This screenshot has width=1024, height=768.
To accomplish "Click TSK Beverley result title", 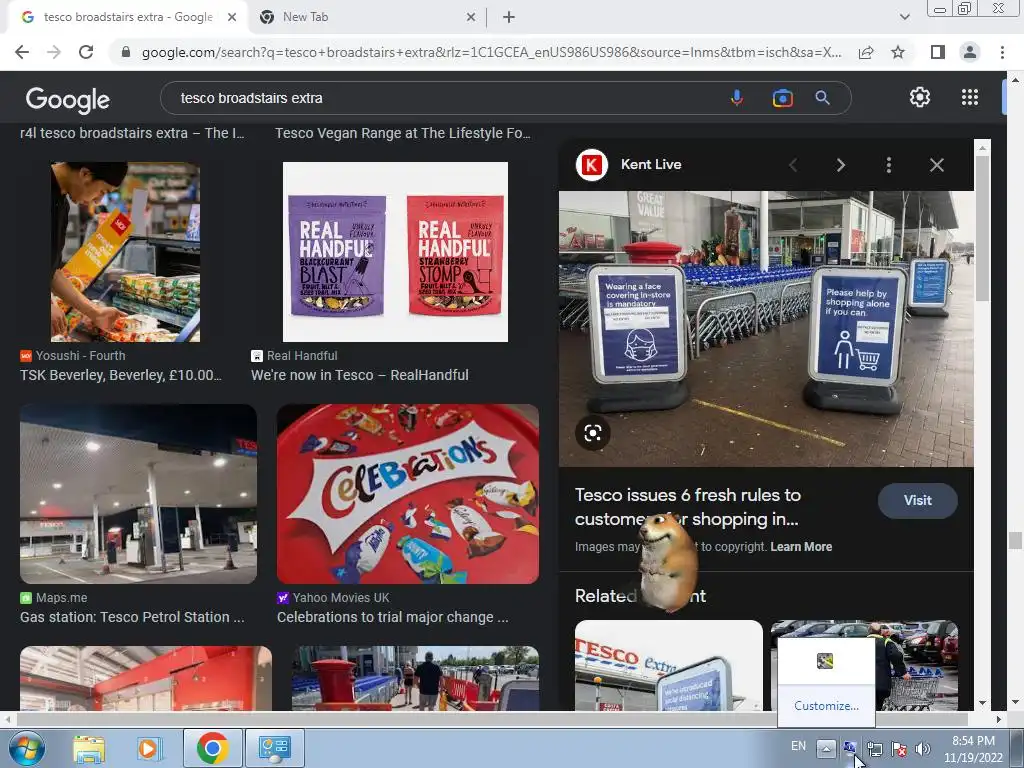I will click(x=121, y=375).
